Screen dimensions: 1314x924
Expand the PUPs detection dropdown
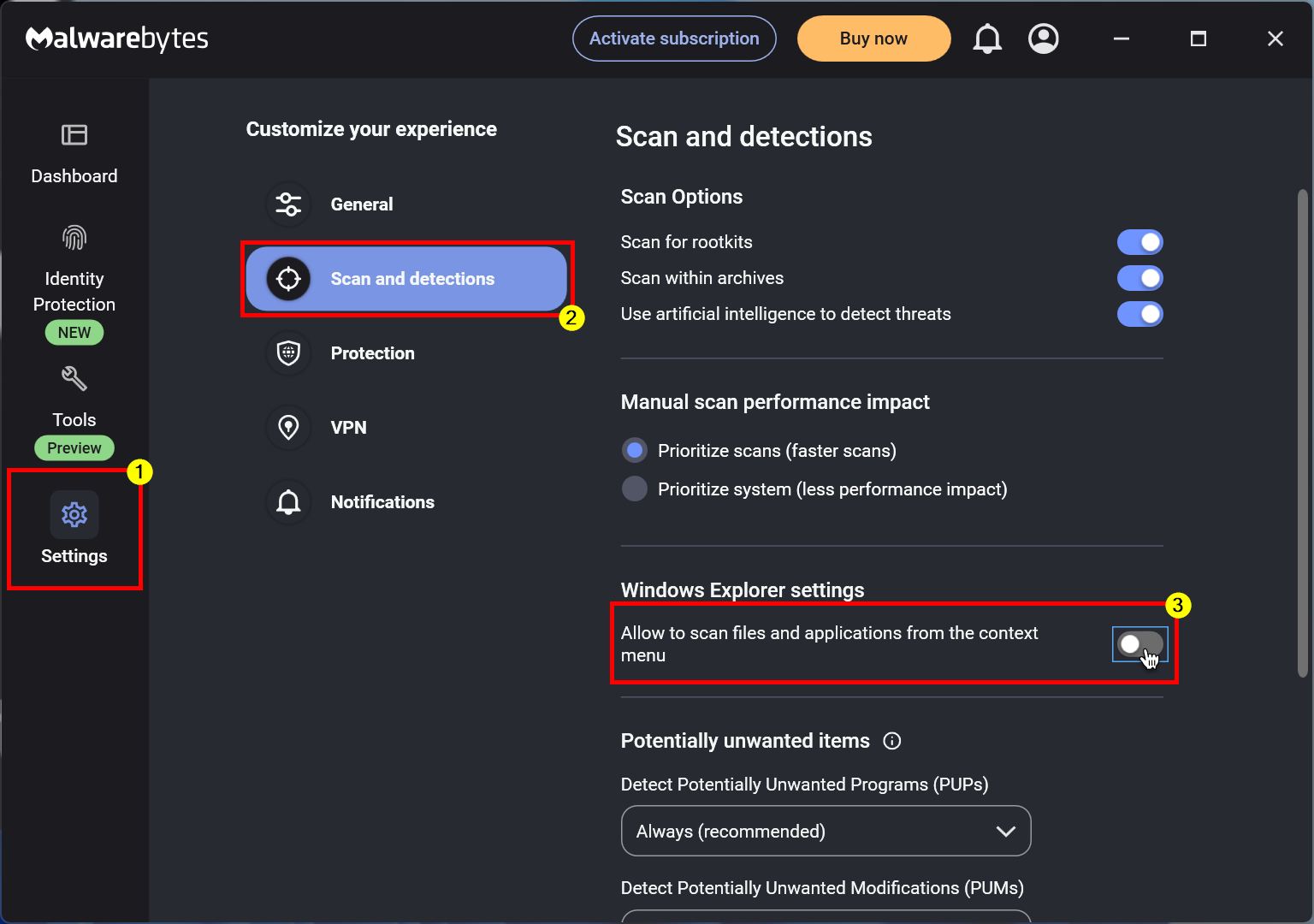click(826, 831)
